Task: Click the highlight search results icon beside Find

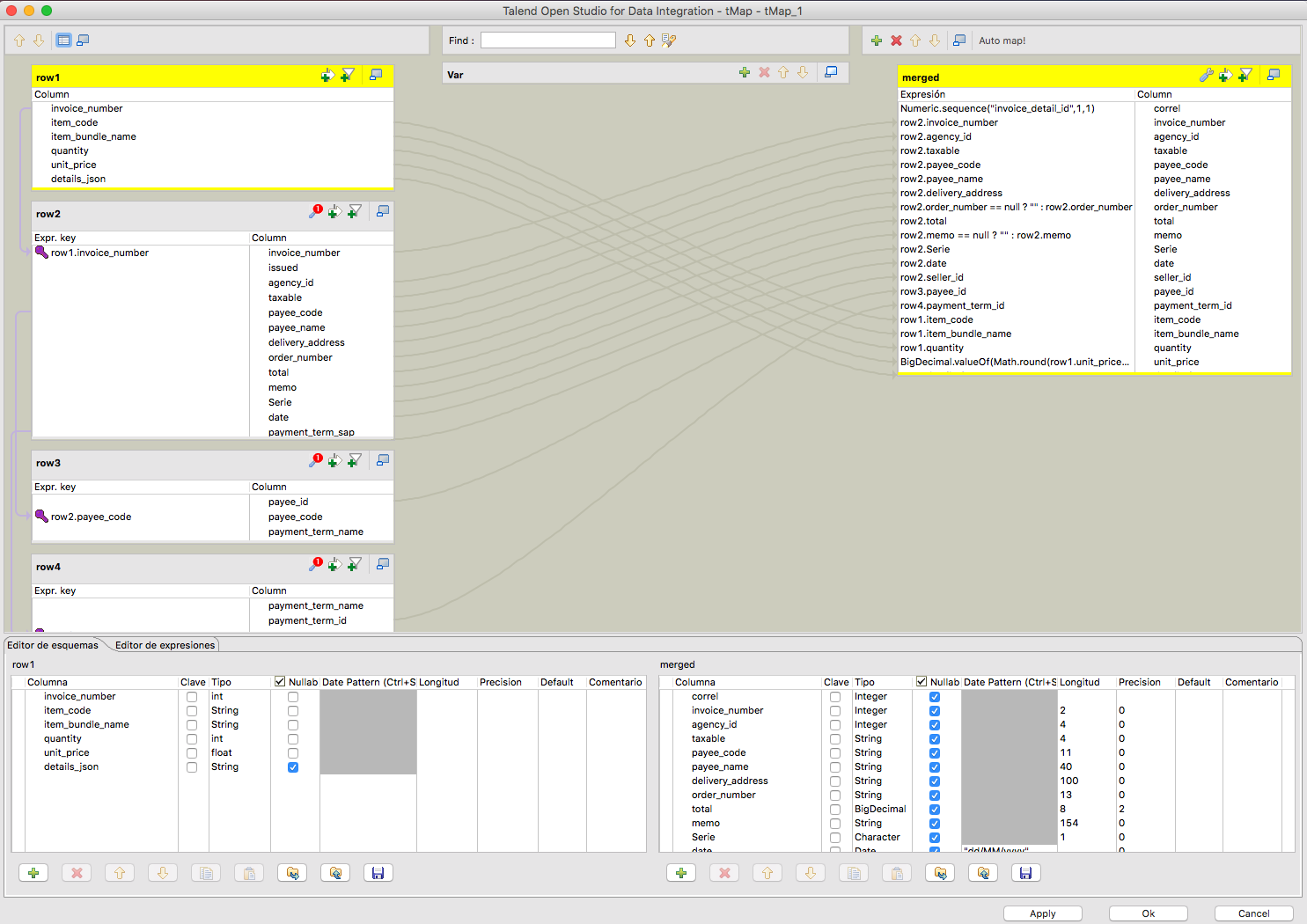Action: tap(669, 40)
